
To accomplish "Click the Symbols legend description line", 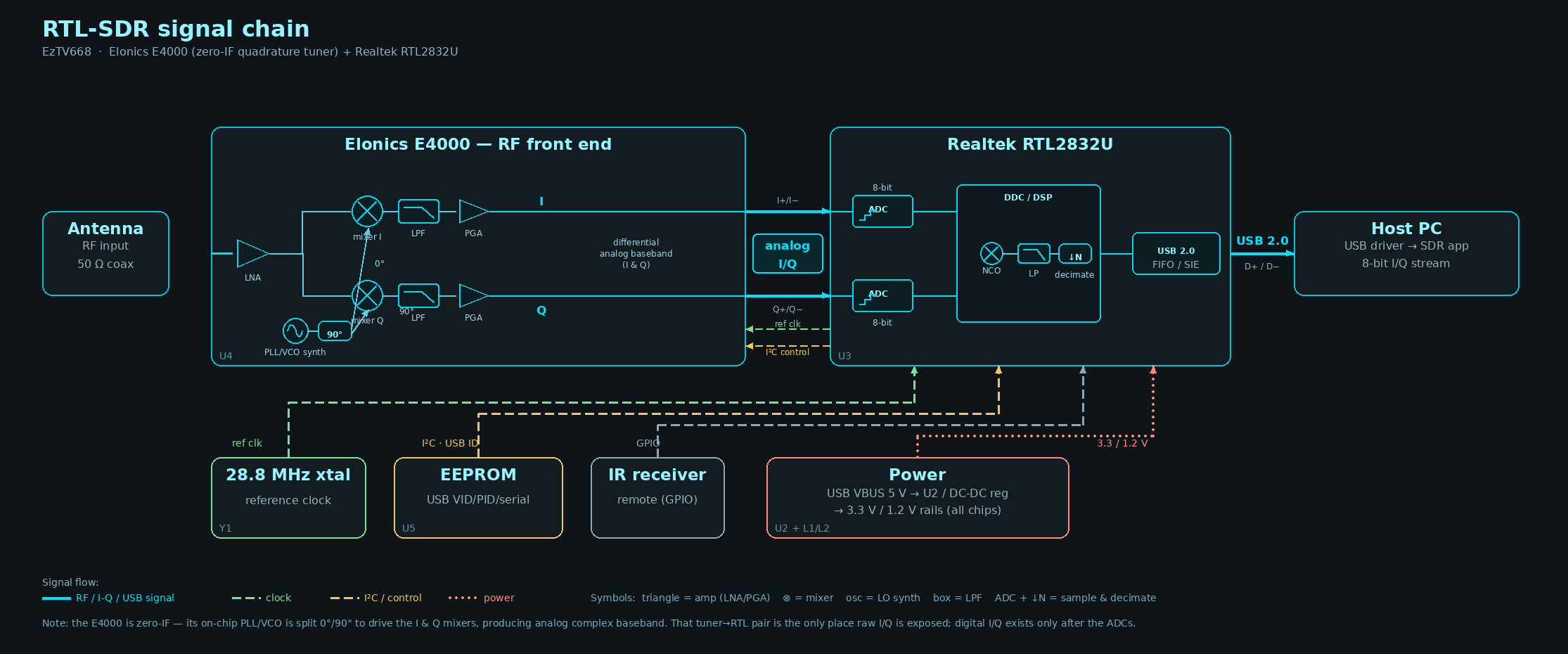I will pos(873,598).
